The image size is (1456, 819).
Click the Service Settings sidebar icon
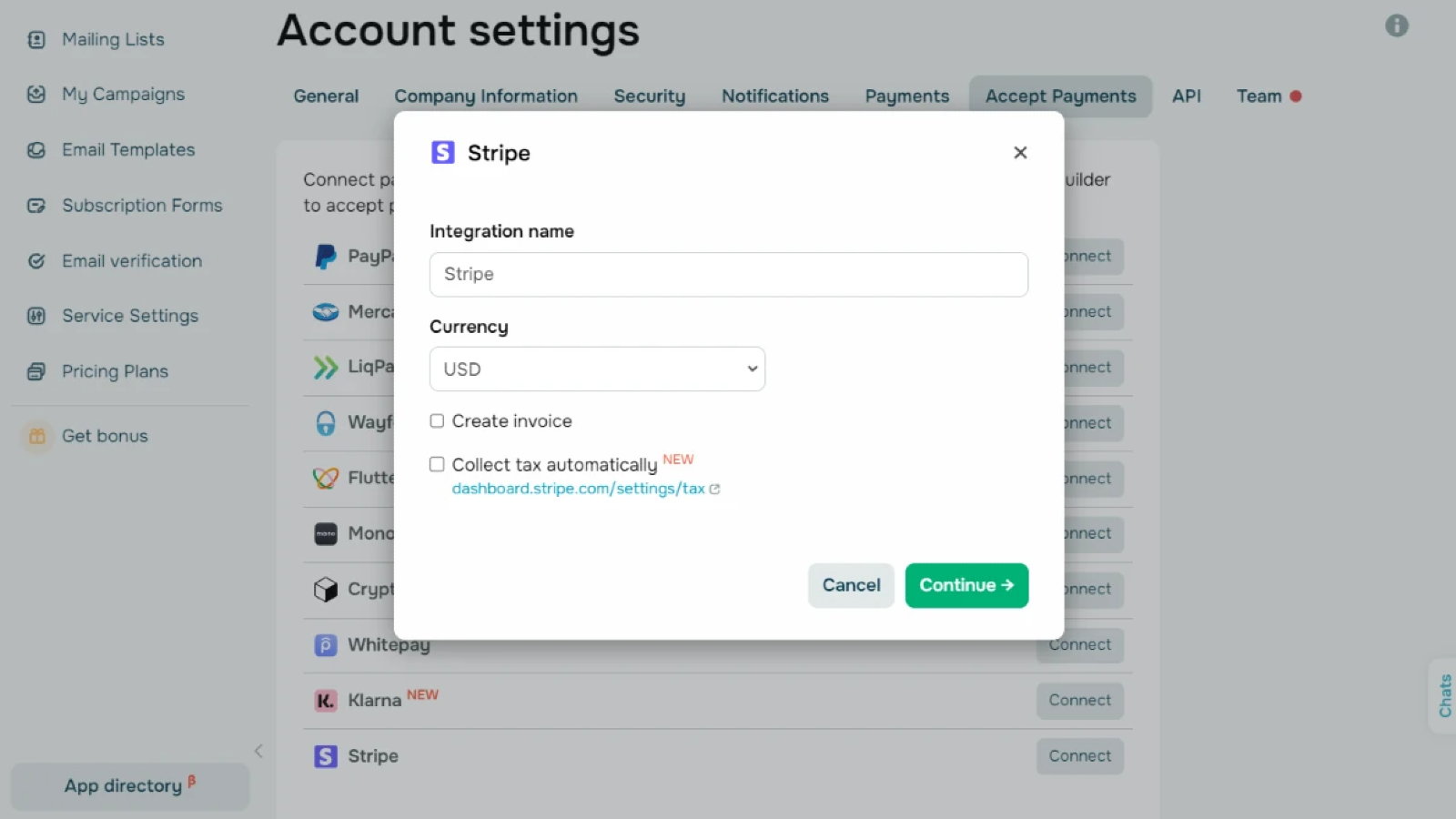coord(36,316)
